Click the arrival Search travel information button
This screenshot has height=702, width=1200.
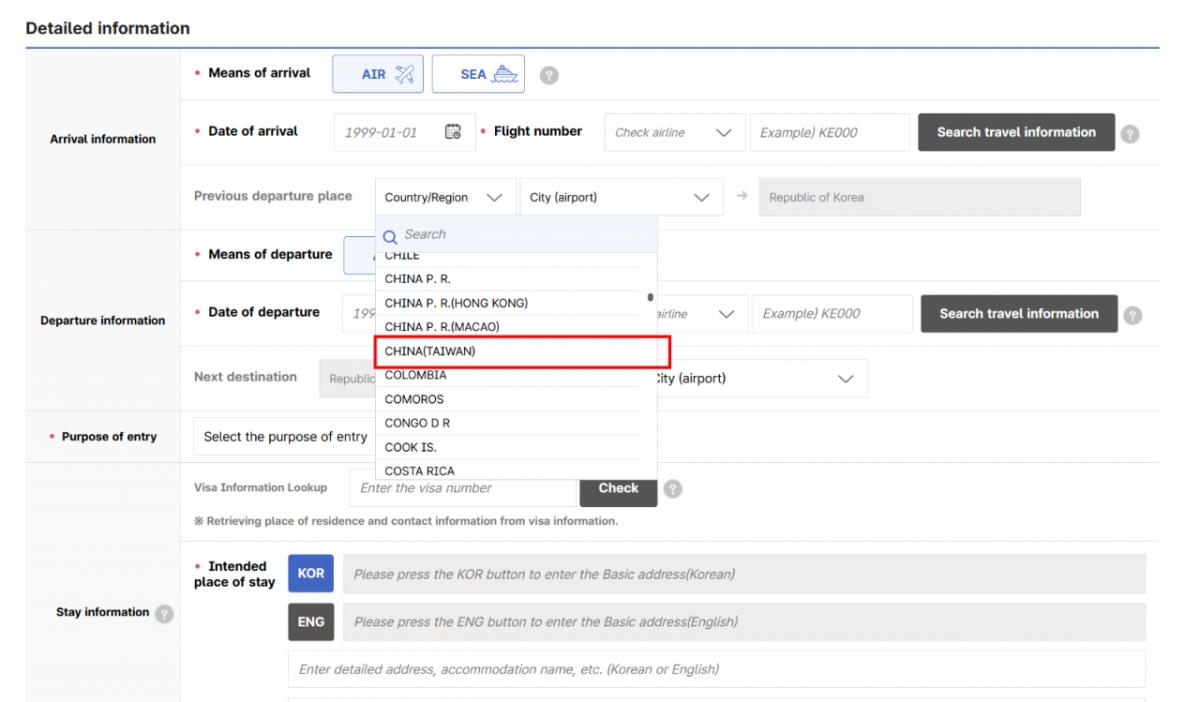click(1016, 132)
